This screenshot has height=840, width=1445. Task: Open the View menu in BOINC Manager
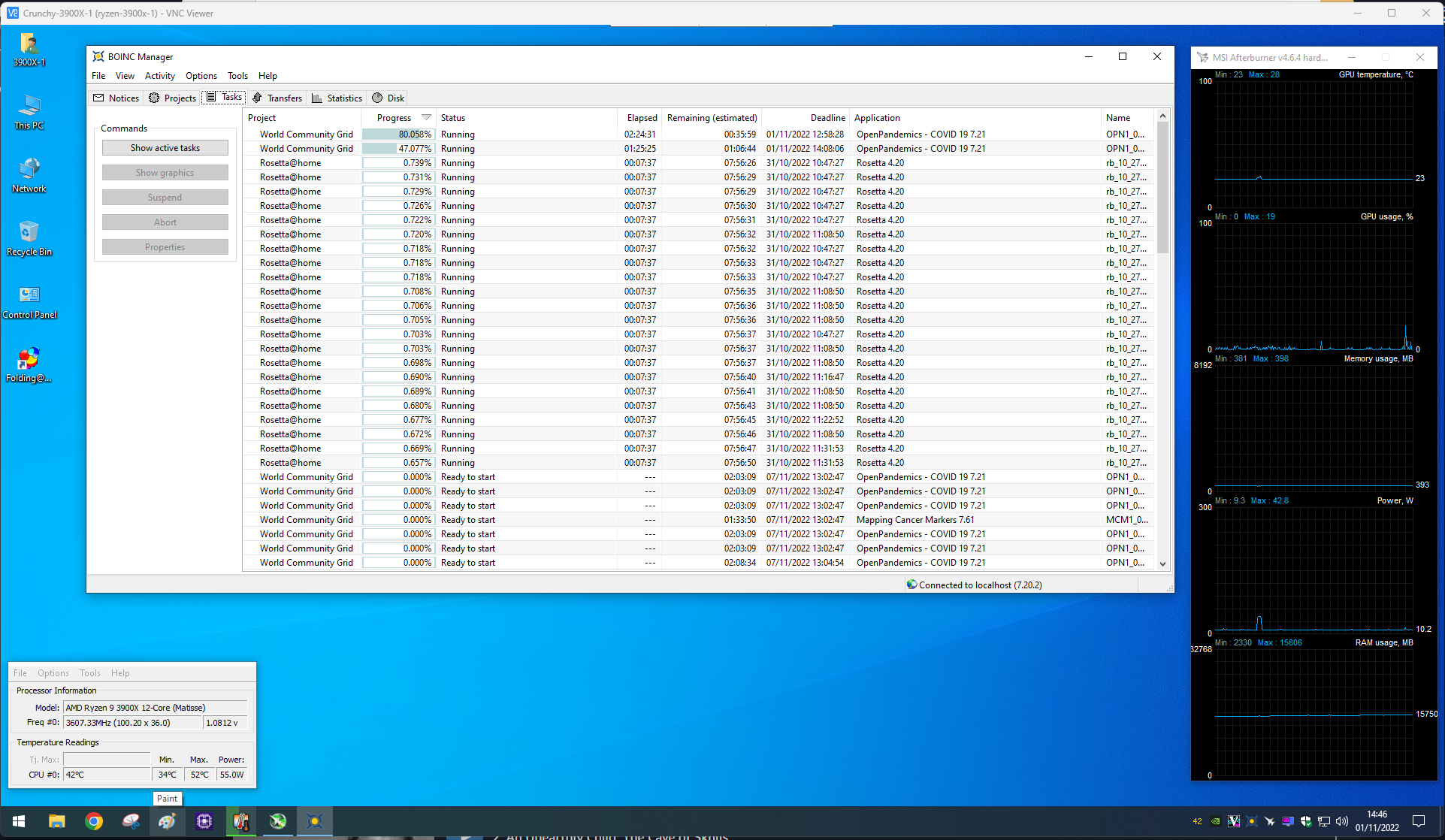pyautogui.click(x=125, y=76)
